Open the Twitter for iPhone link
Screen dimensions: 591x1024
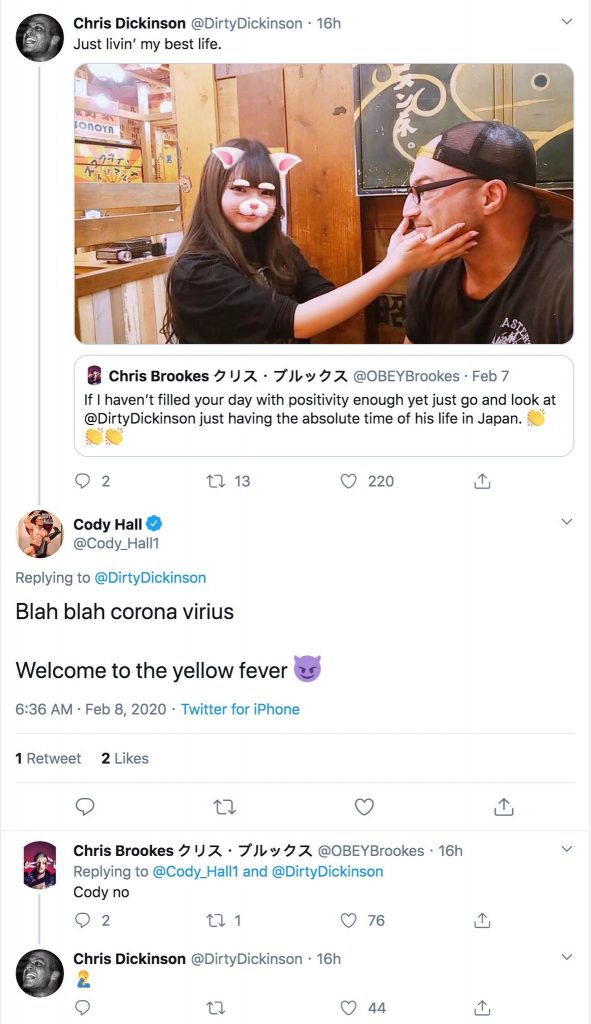(240, 709)
